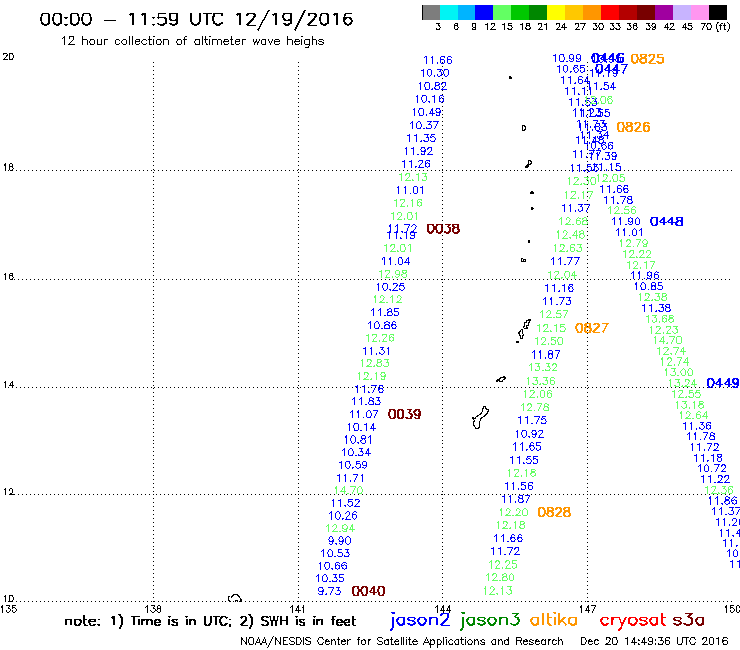The height and width of the screenshot is (650, 740).
Task: Click the orange time marker '0828'
Action: (554, 512)
